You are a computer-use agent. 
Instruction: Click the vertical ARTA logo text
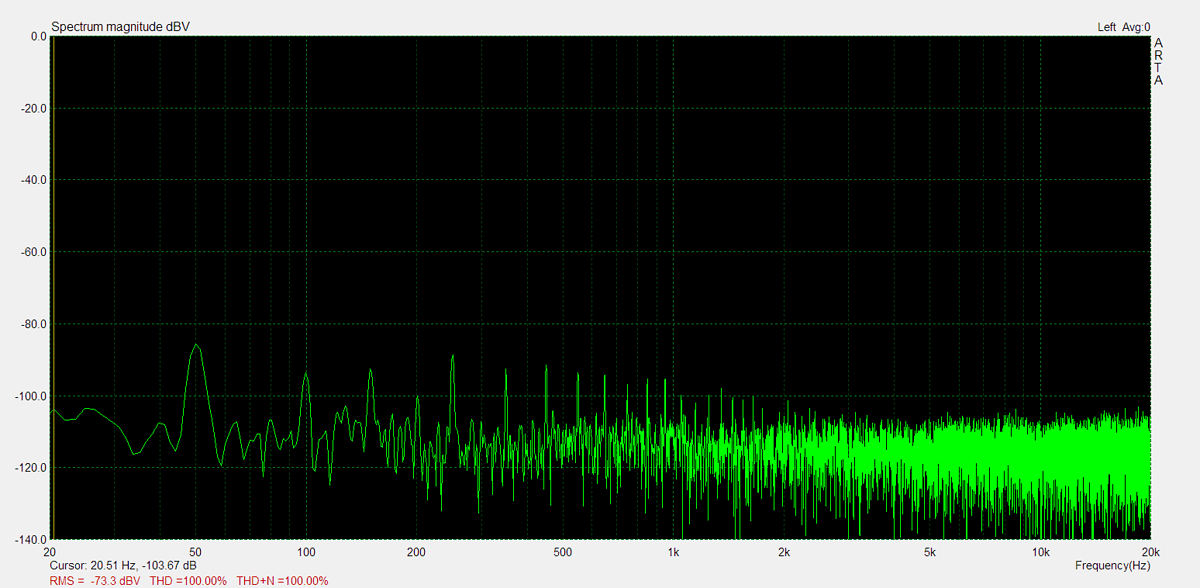1158,62
